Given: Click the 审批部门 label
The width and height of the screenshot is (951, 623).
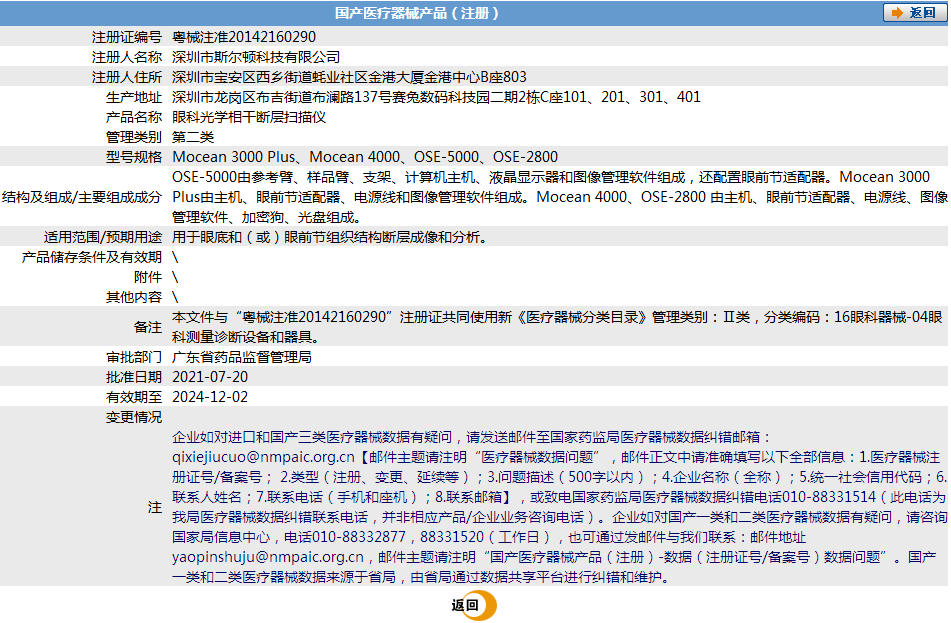Looking at the screenshot, I should pos(134,357).
